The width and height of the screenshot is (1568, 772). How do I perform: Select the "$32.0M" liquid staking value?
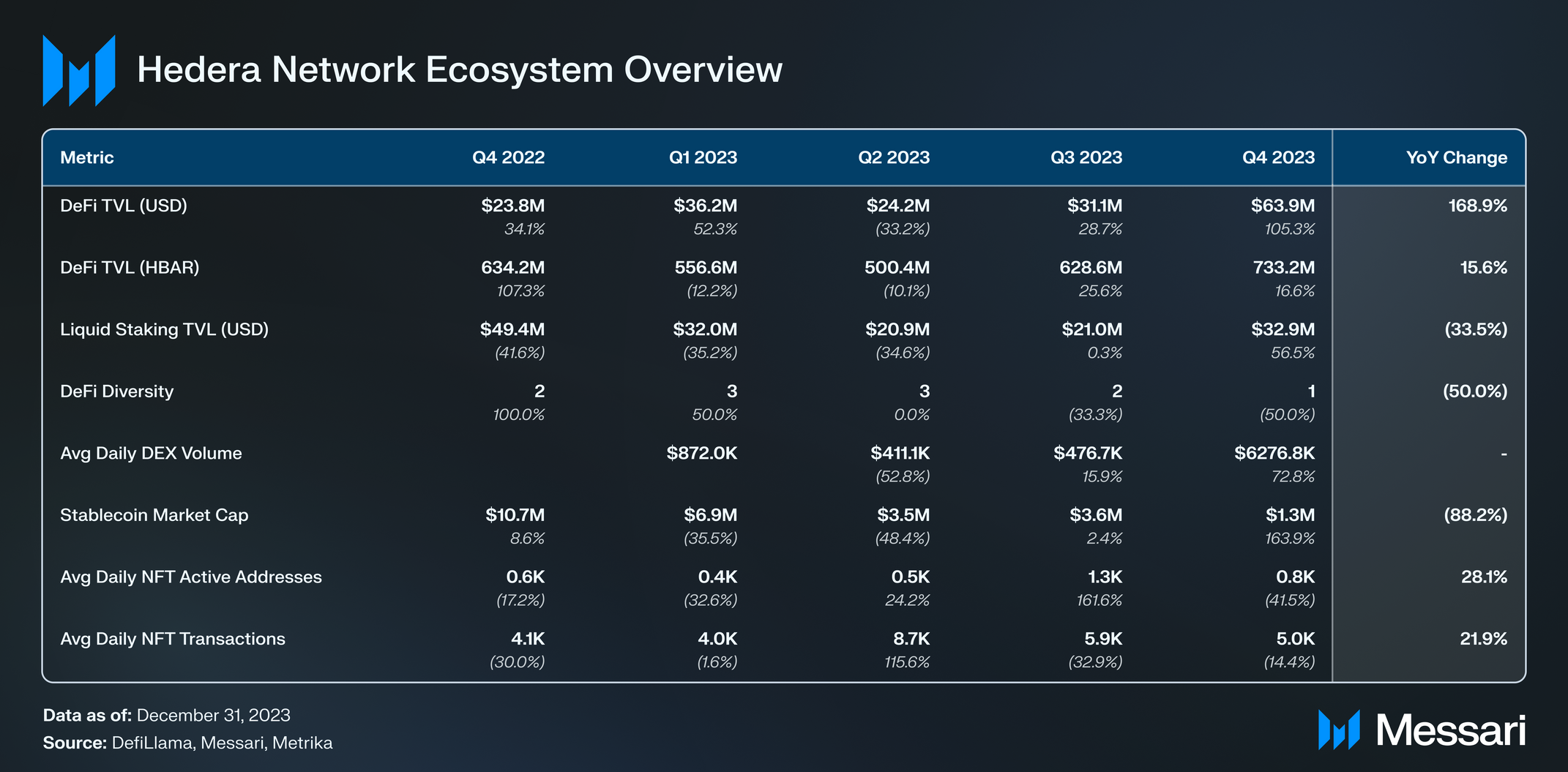(705, 329)
